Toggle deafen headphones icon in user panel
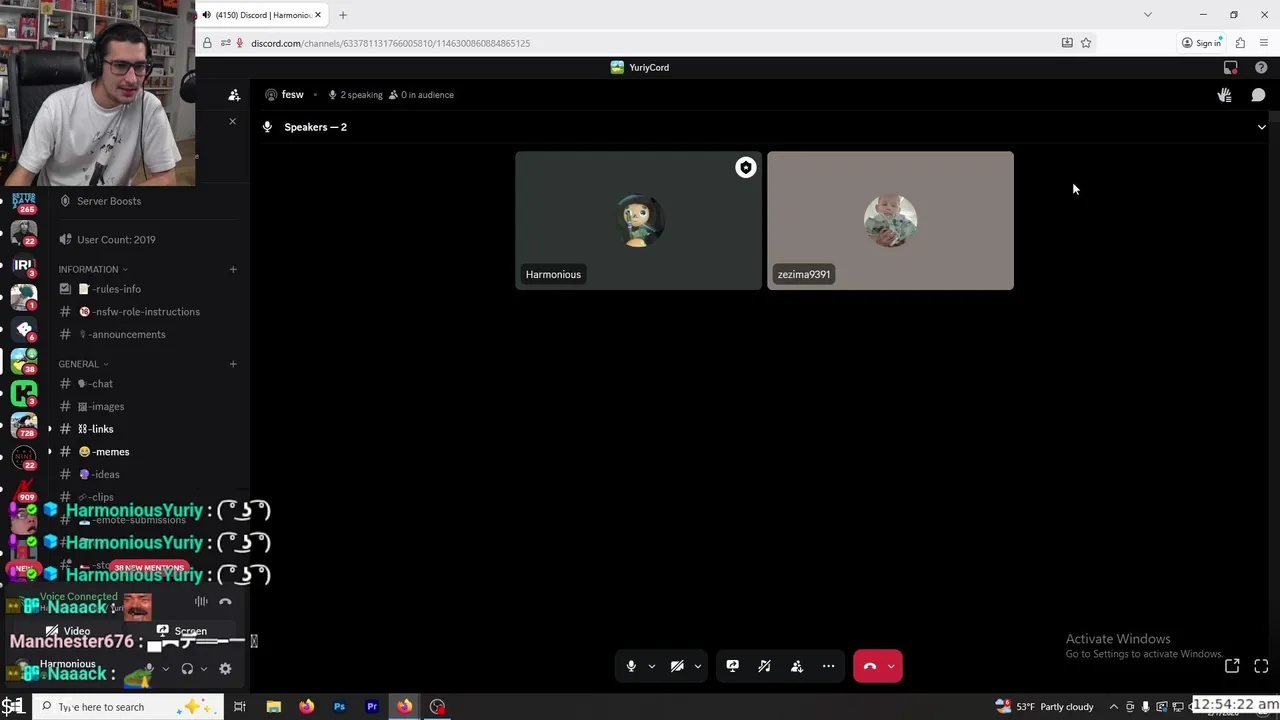The height and width of the screenshot is (720, 1280). tap(187, 669)
